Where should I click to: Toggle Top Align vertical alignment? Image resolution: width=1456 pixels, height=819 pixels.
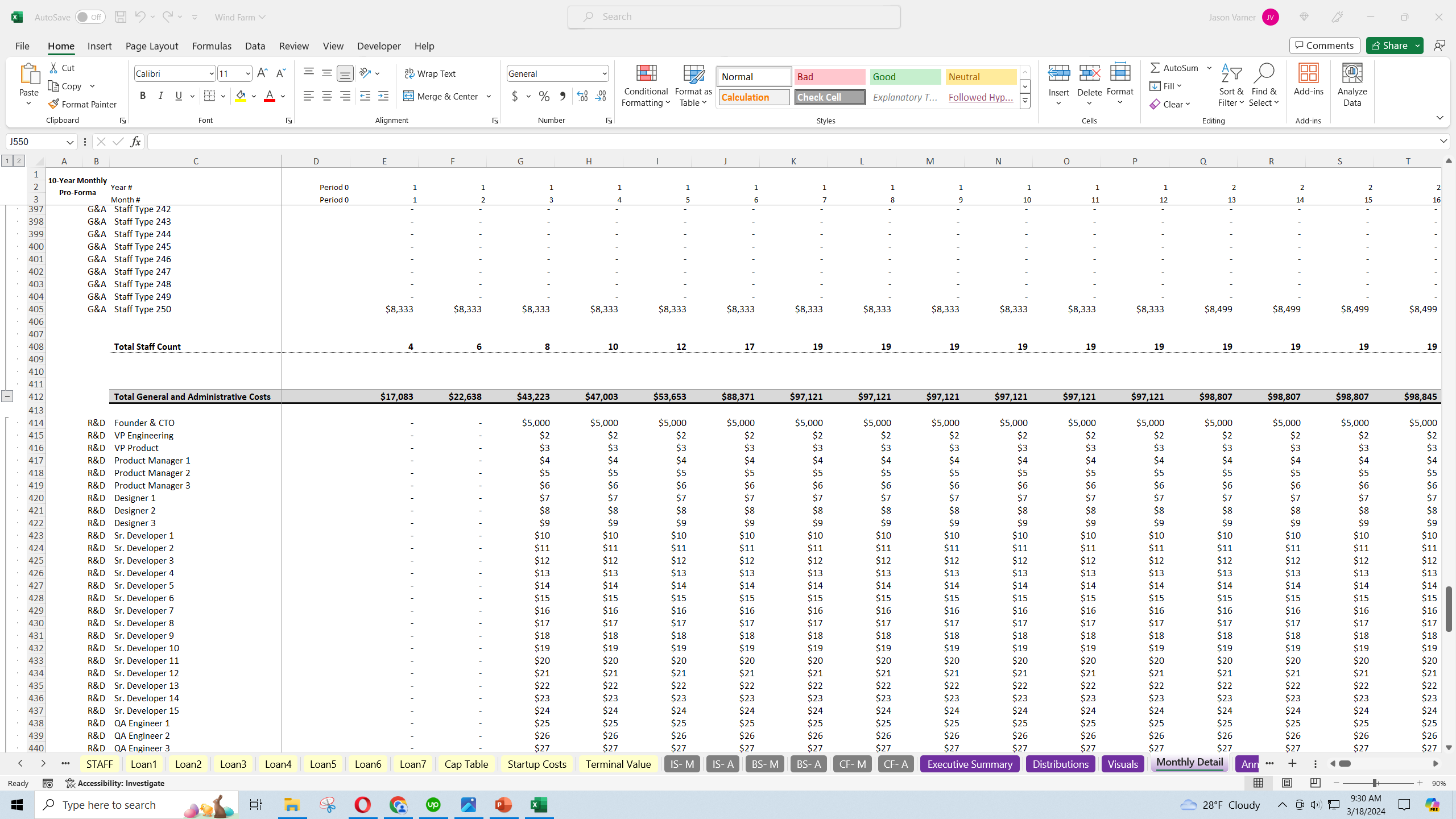(x=309, y=73)
